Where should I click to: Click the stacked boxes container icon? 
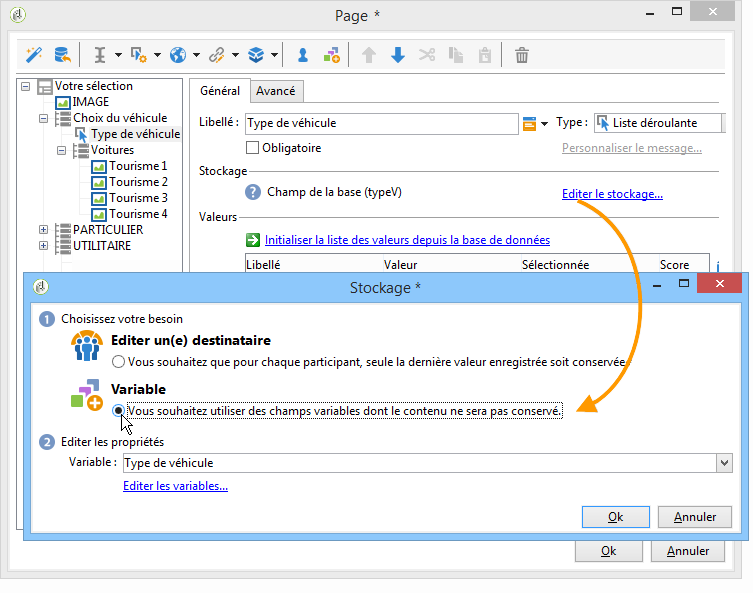[x=256, y=55]
